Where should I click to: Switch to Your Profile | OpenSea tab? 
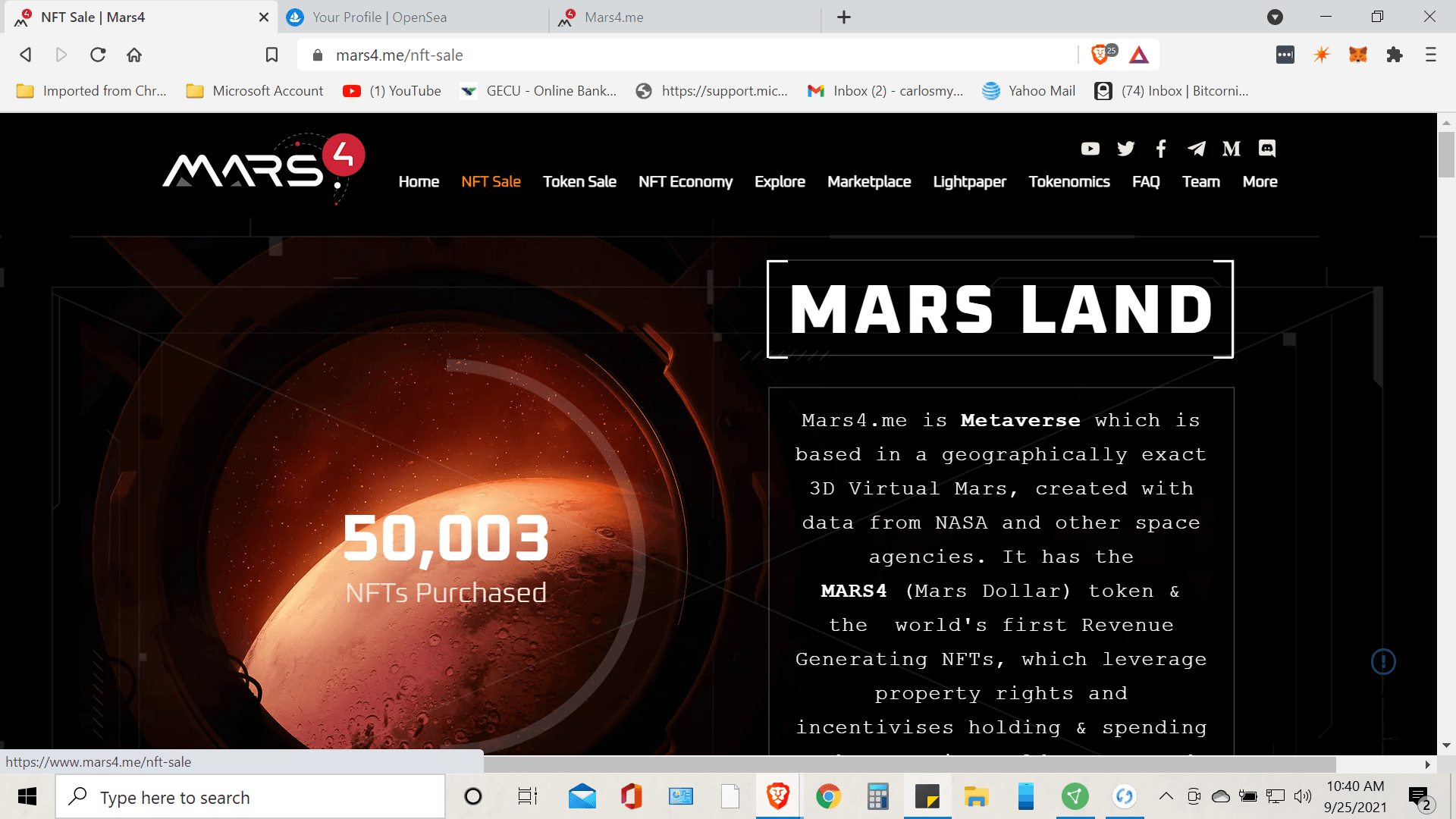click(x=413, y=17)
